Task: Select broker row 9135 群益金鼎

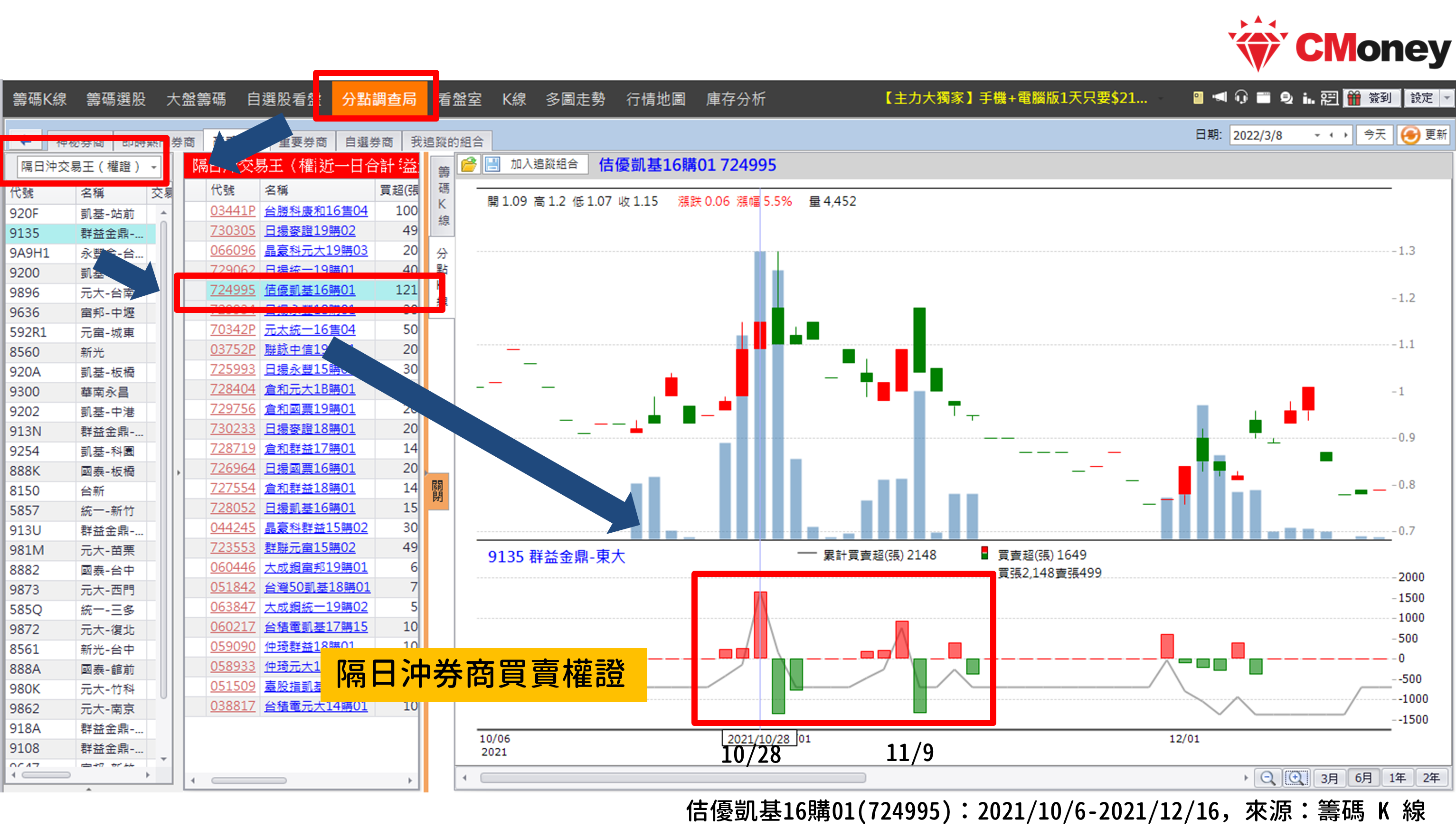Action: pyautogui.click(x=81, y=233)
